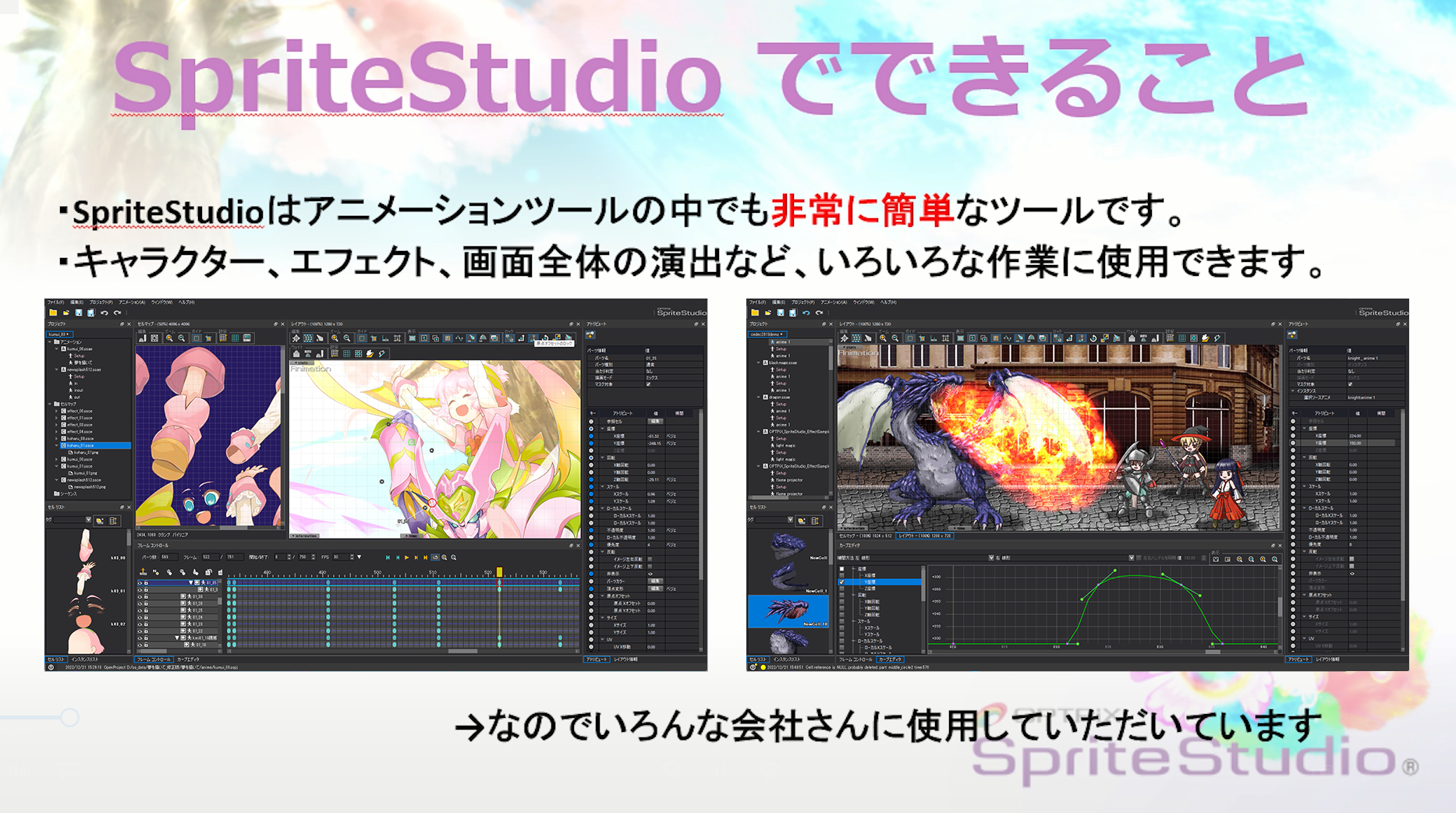Click the last magnifier icon in right curve editor
Viewport: 1456px width, 813px height.
click(1275, 559)
